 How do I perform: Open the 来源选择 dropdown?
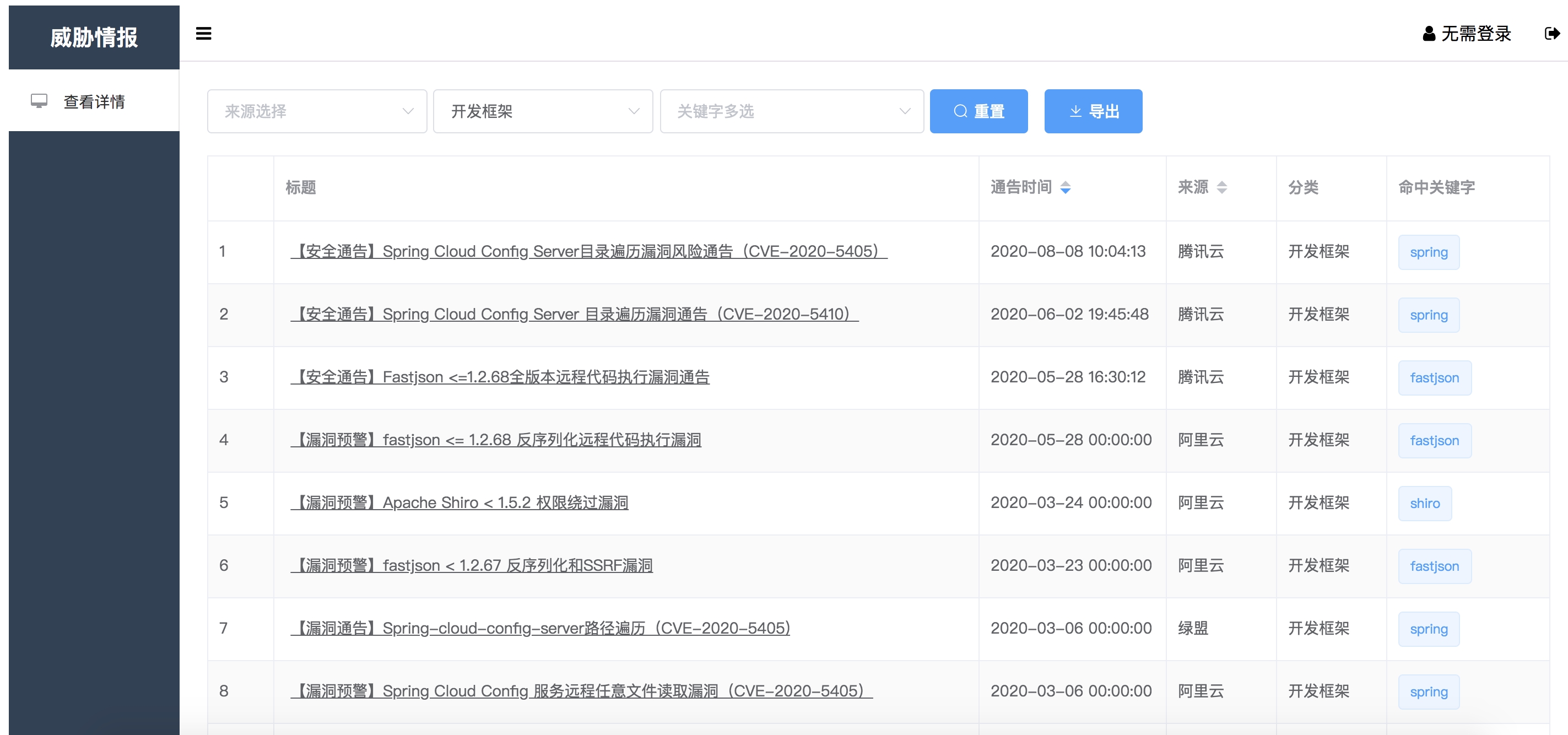click(317, 111)
